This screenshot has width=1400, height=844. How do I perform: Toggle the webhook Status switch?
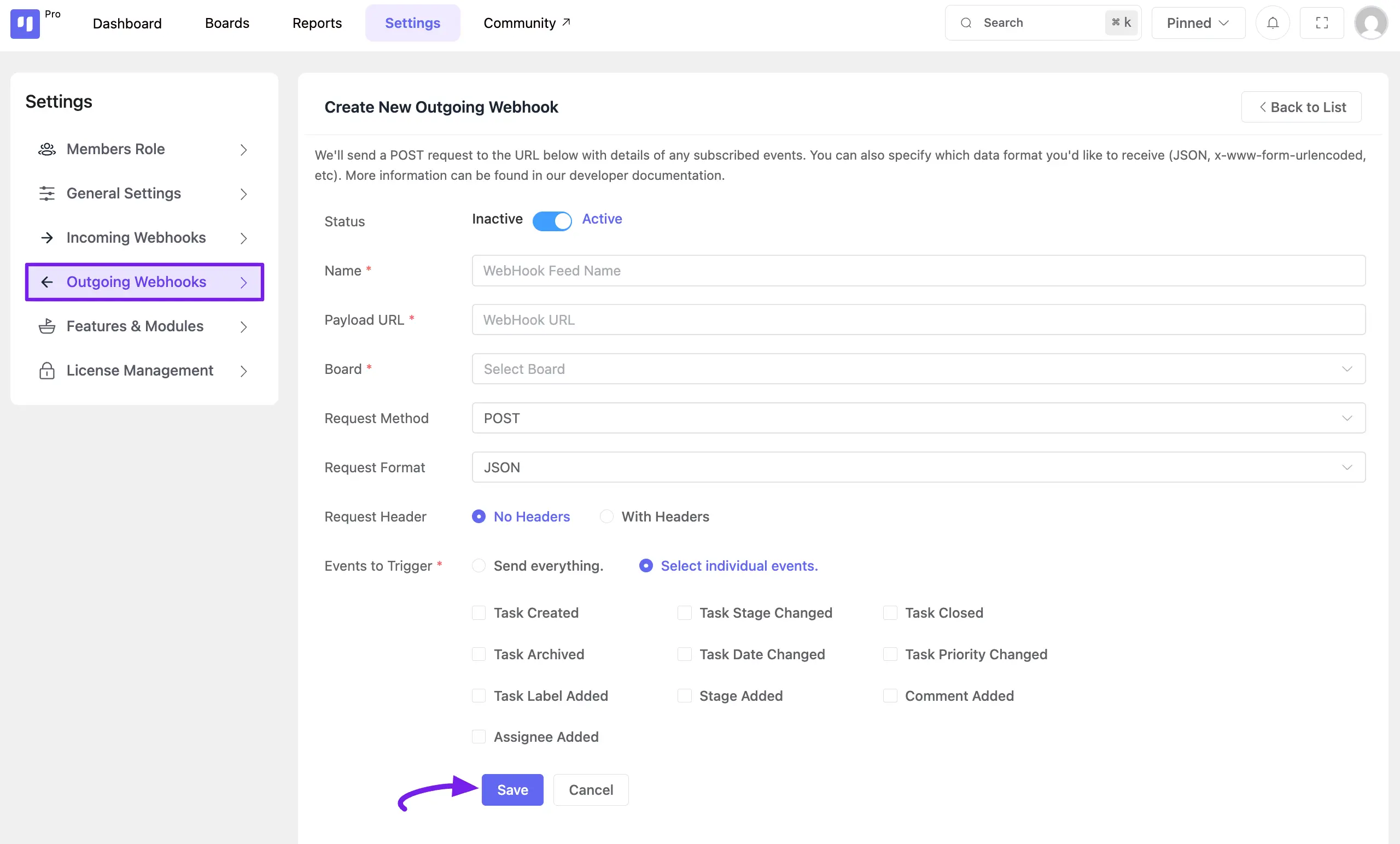click(x=552, y=221)
